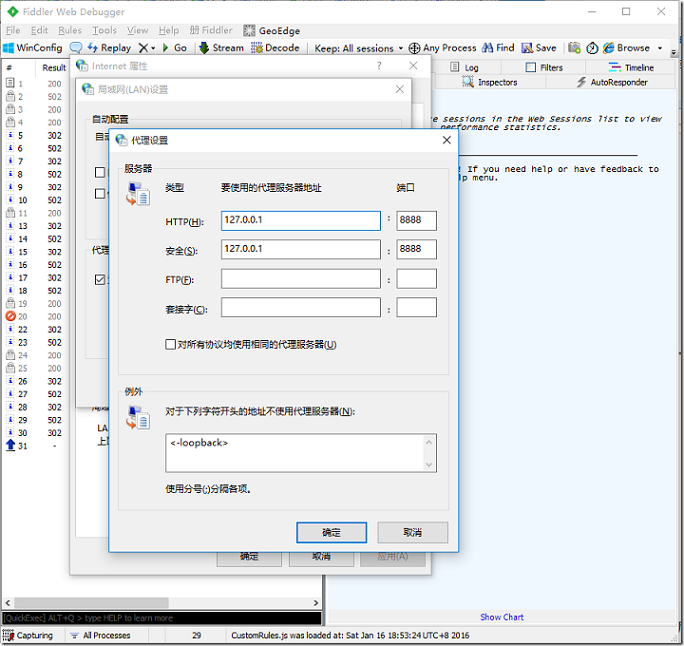This screenshot has width=684, height=646.
Task: Click exceptions box scroll up arrow
Action: [x=429, y=442]
